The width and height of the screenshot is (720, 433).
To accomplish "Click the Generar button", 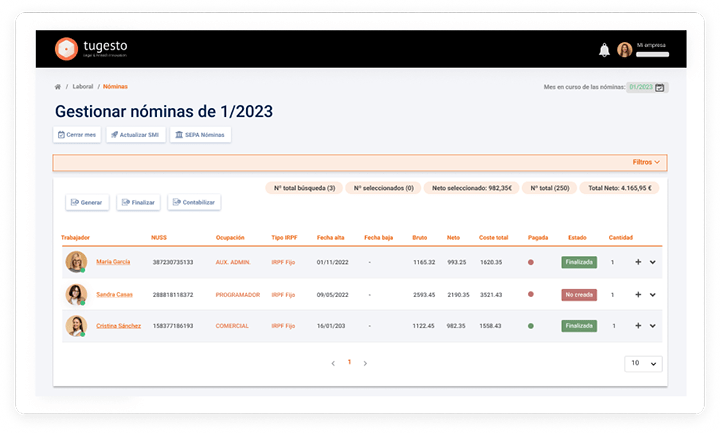I will coord(87,202).
